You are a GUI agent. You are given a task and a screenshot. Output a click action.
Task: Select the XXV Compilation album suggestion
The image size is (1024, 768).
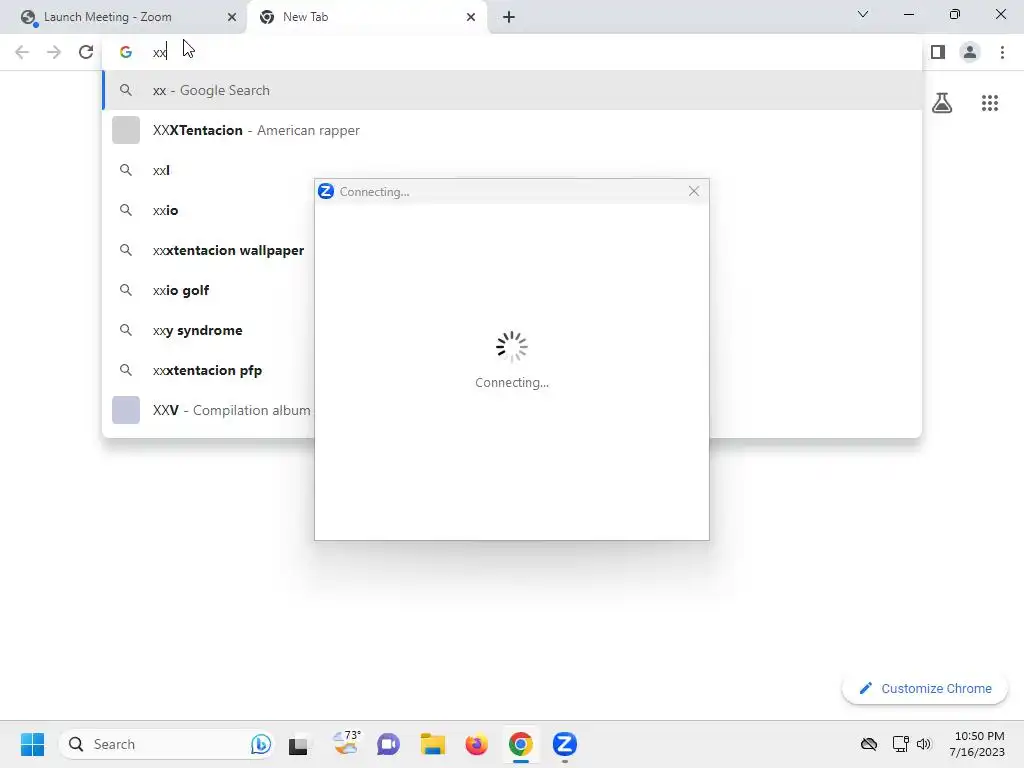[208, 410]
